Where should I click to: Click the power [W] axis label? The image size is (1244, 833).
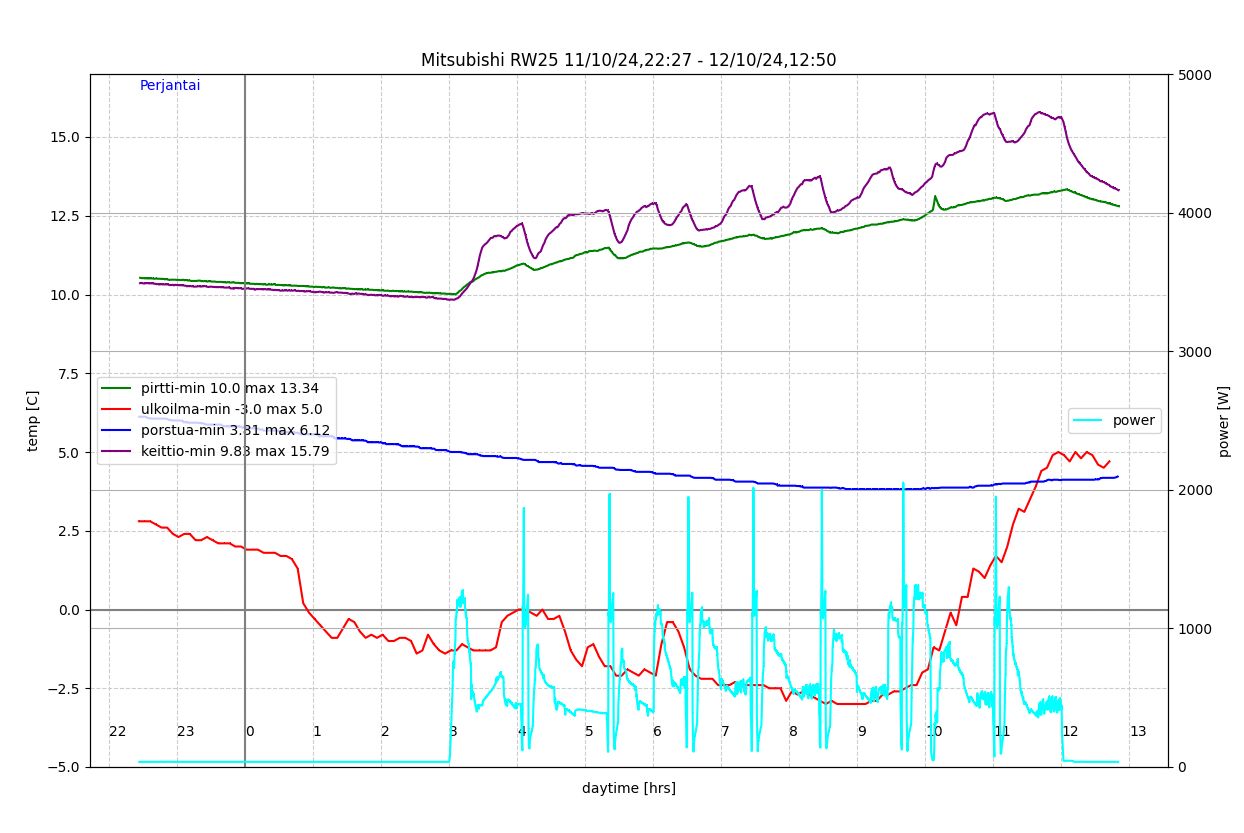[1223, 421]
